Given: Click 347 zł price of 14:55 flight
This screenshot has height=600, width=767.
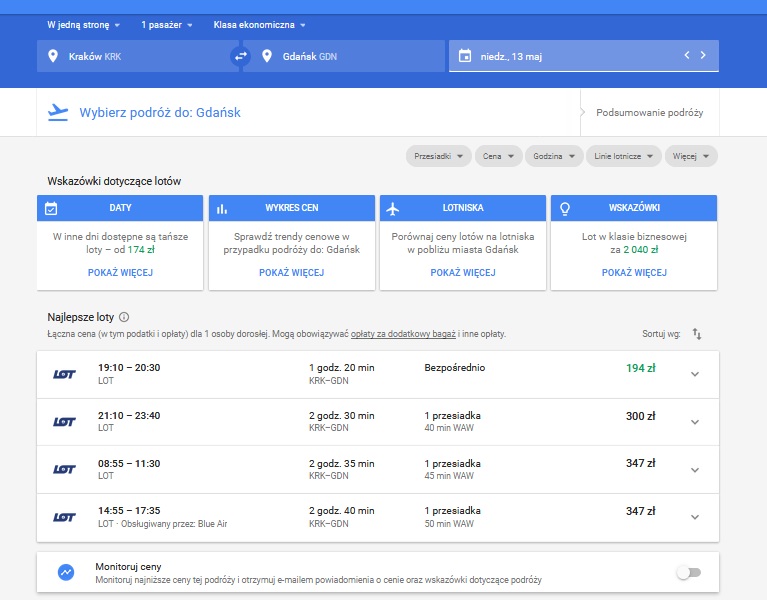Looking at the screenshot, I should [640, 511].
